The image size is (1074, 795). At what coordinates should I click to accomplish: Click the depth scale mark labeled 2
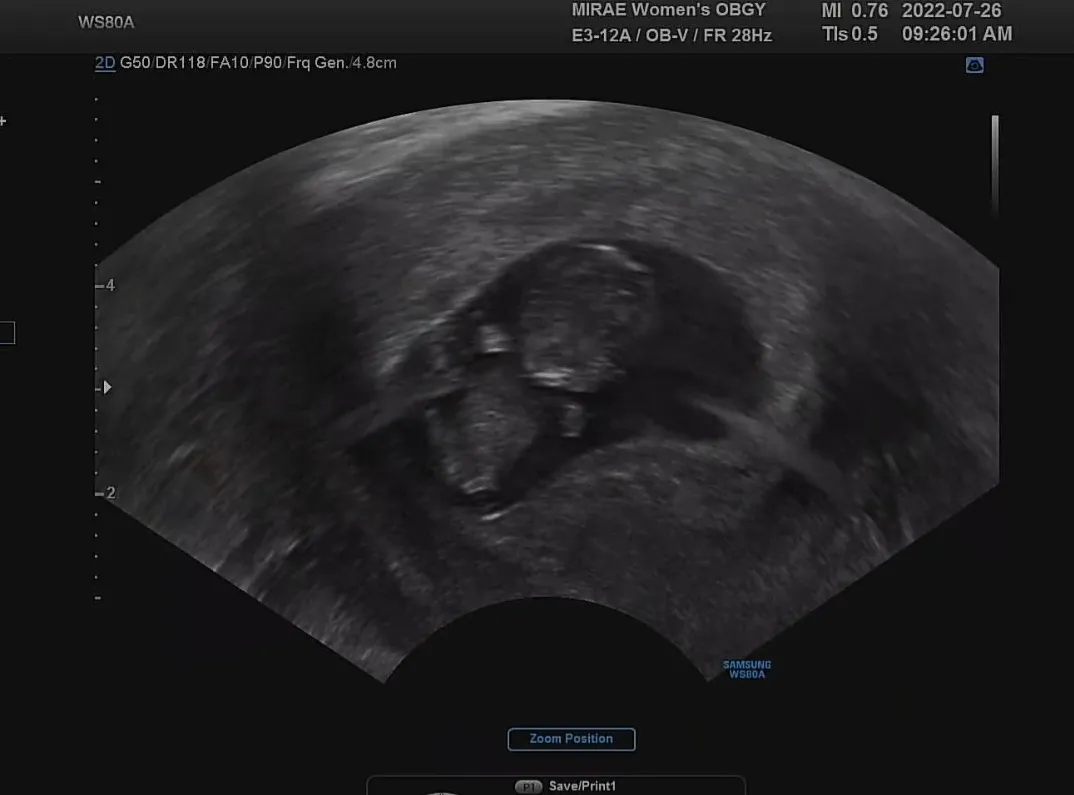pos(106,493)
